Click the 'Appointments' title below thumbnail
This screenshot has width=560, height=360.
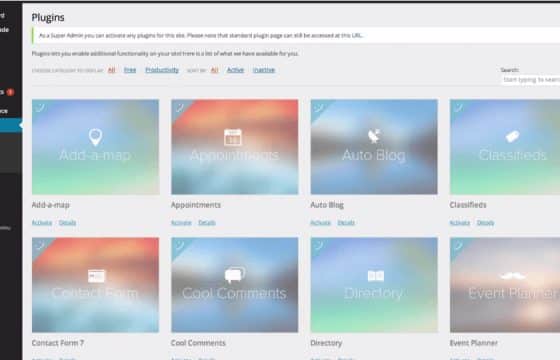click(x=196, y=205)
